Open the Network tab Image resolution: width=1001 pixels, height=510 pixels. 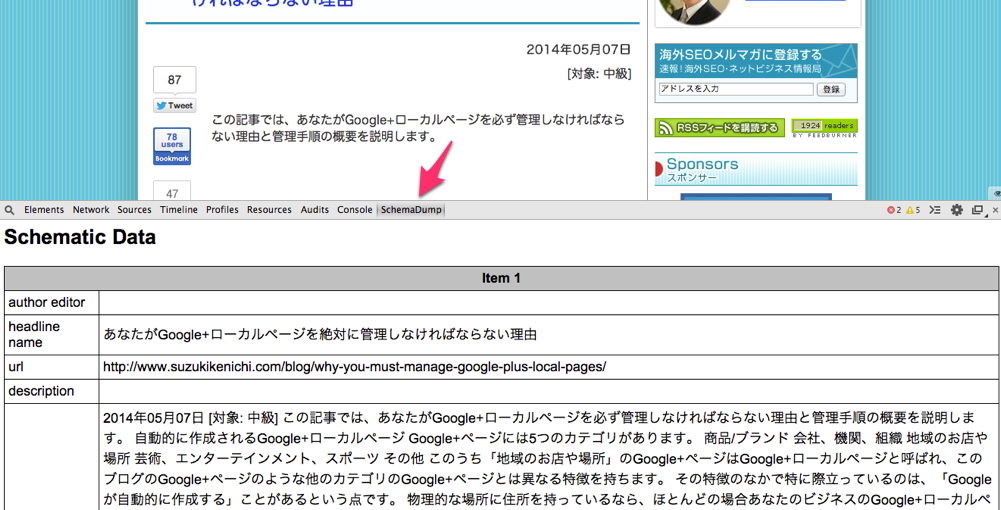(x=91, y=209)
